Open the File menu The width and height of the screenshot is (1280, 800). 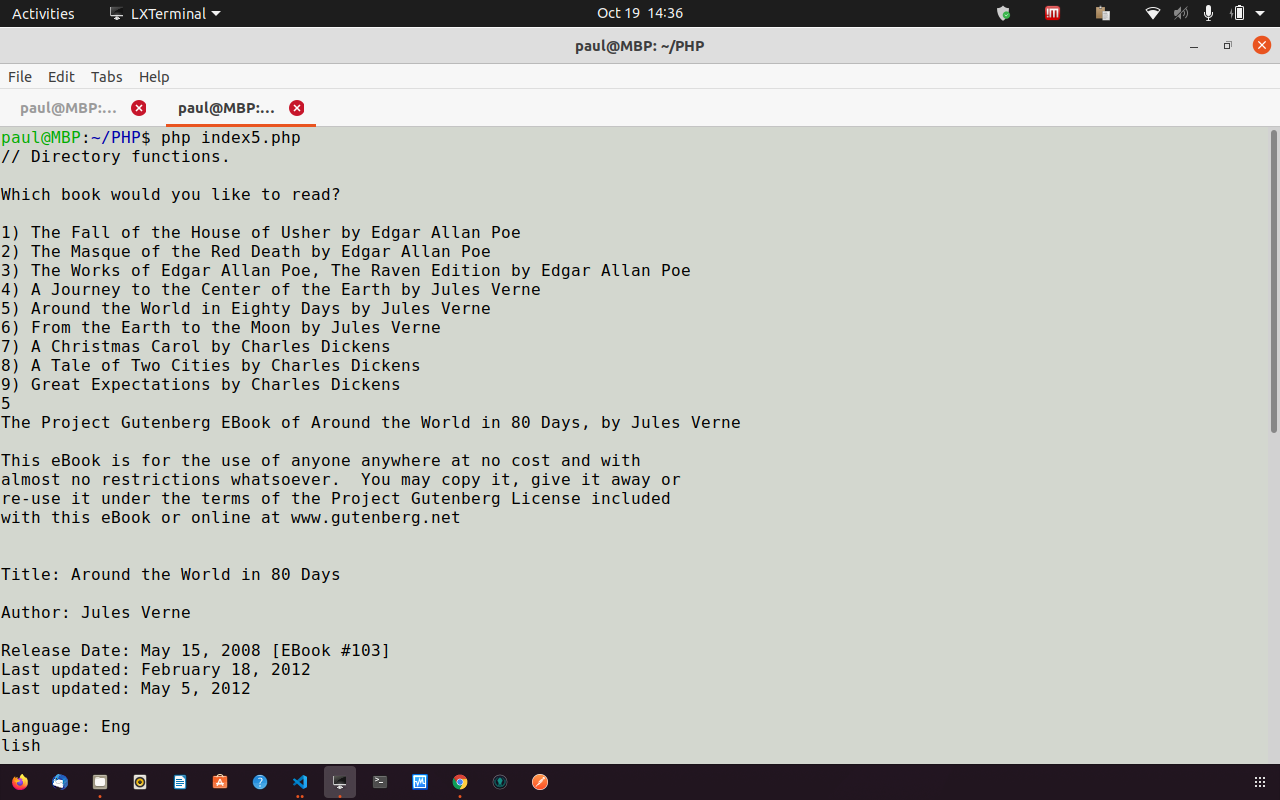coord(20,77)
